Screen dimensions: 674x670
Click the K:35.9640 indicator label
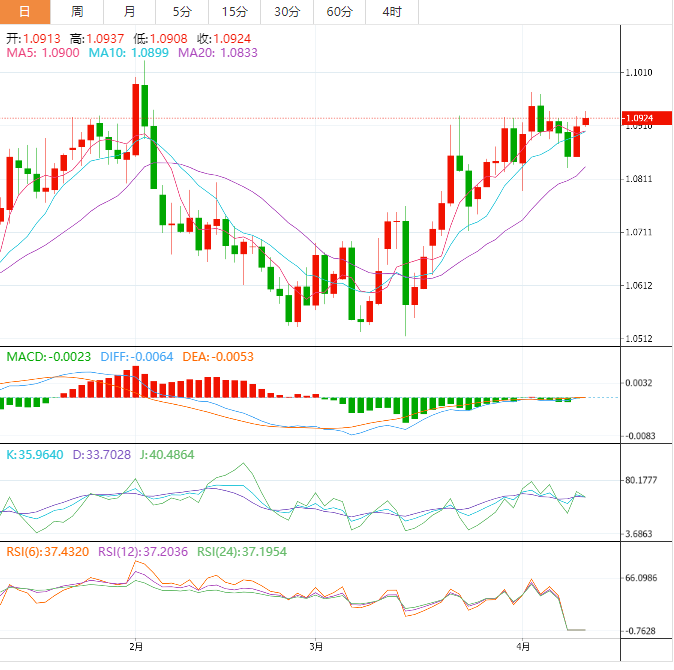coord(35,455)
